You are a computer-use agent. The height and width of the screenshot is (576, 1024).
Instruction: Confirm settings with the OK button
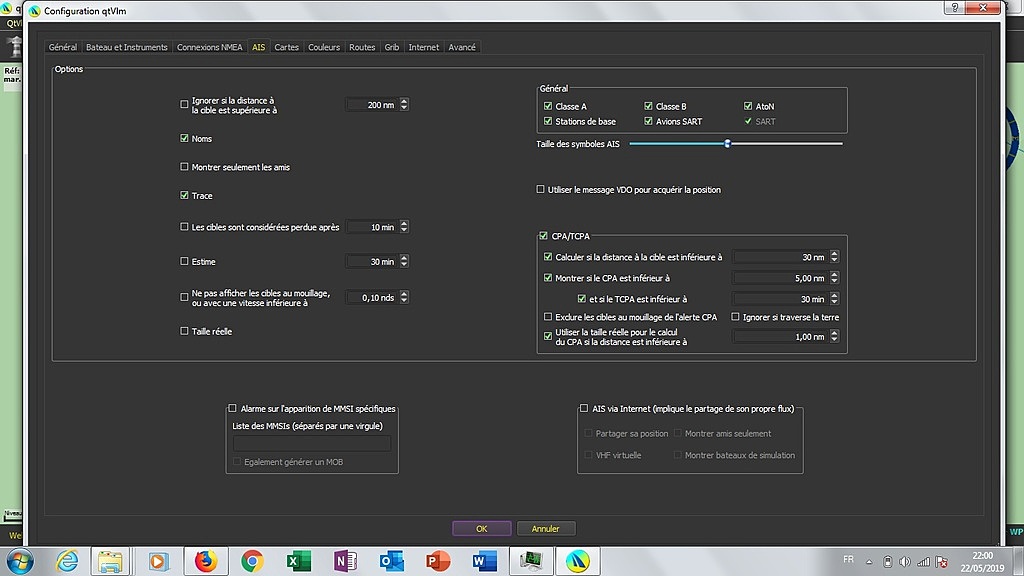point(481,528)
